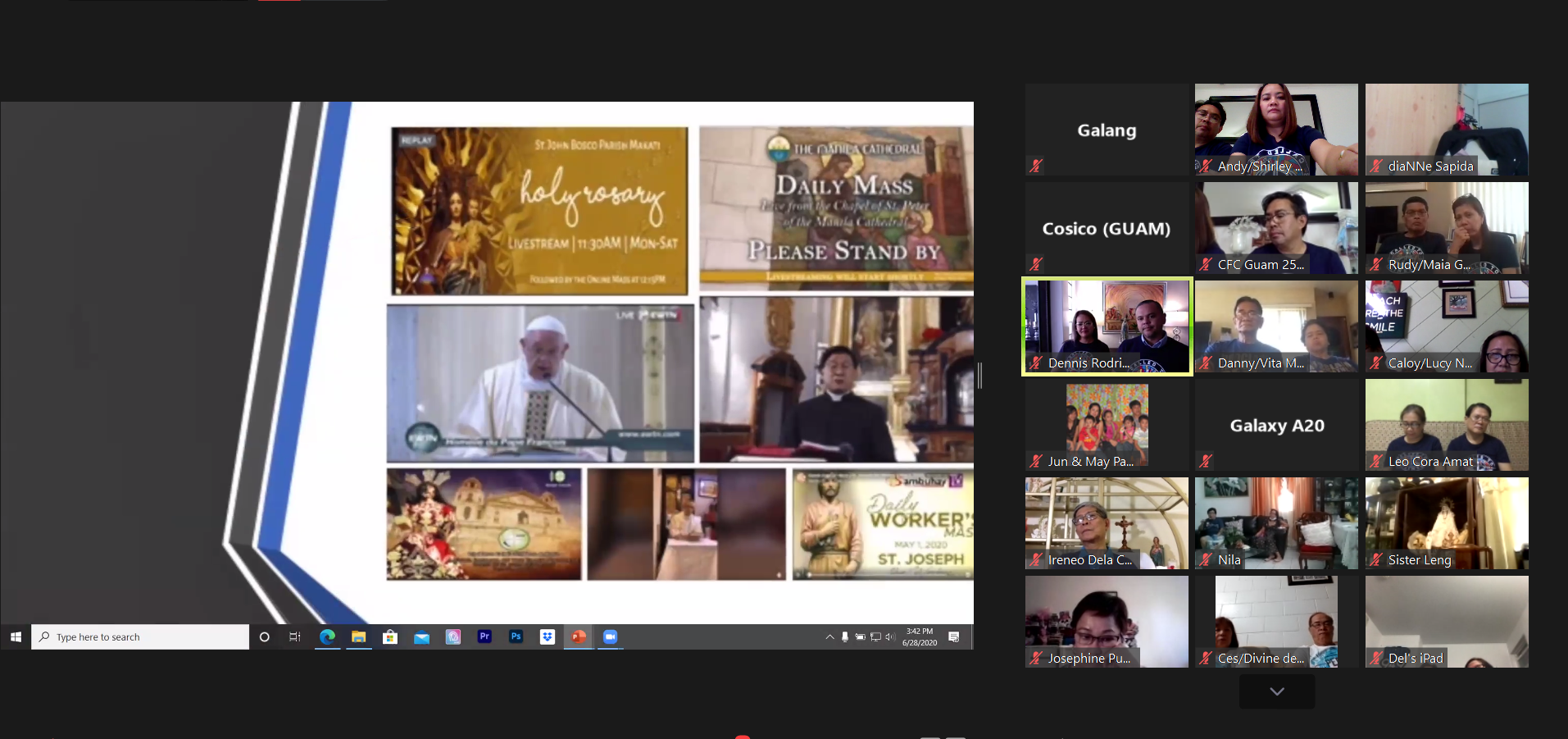Open the pink app icon beside Mail on taskbar
The image size is (1568, 739).
[453, 636]
